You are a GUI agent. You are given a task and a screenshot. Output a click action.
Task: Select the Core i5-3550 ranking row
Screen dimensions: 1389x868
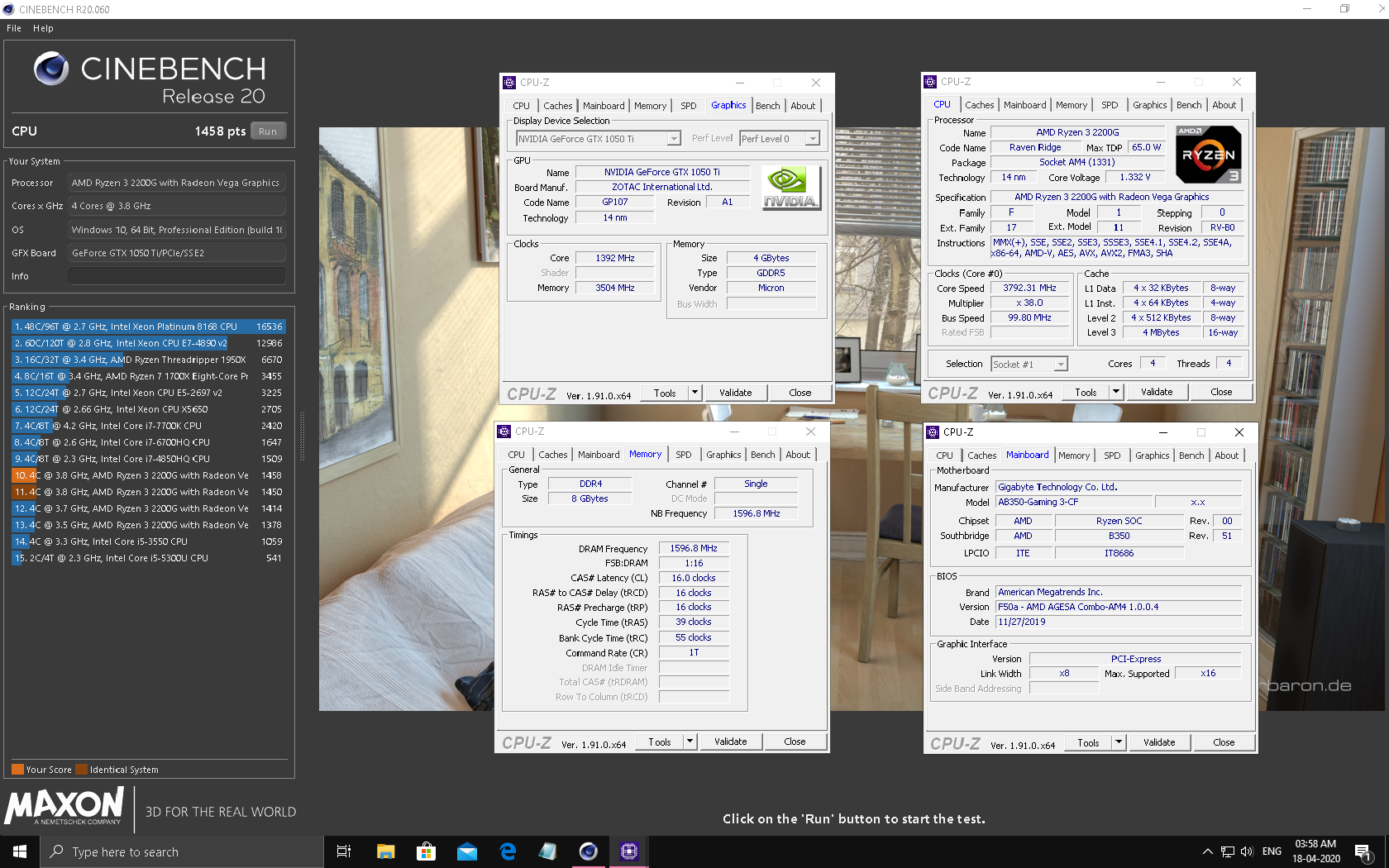[x=148, y=541]
